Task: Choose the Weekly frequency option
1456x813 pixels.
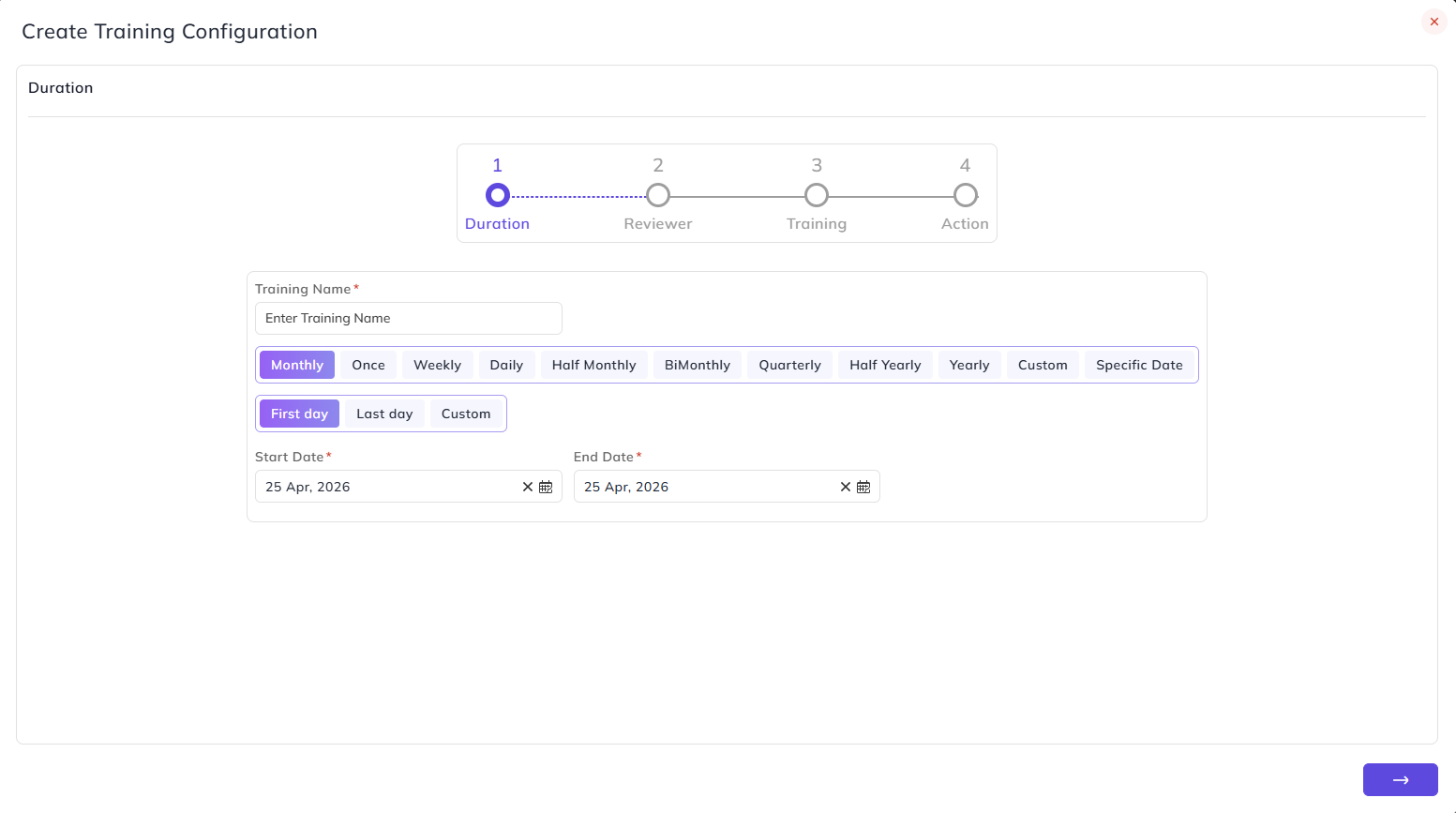Action: click(x=438, y=365)
